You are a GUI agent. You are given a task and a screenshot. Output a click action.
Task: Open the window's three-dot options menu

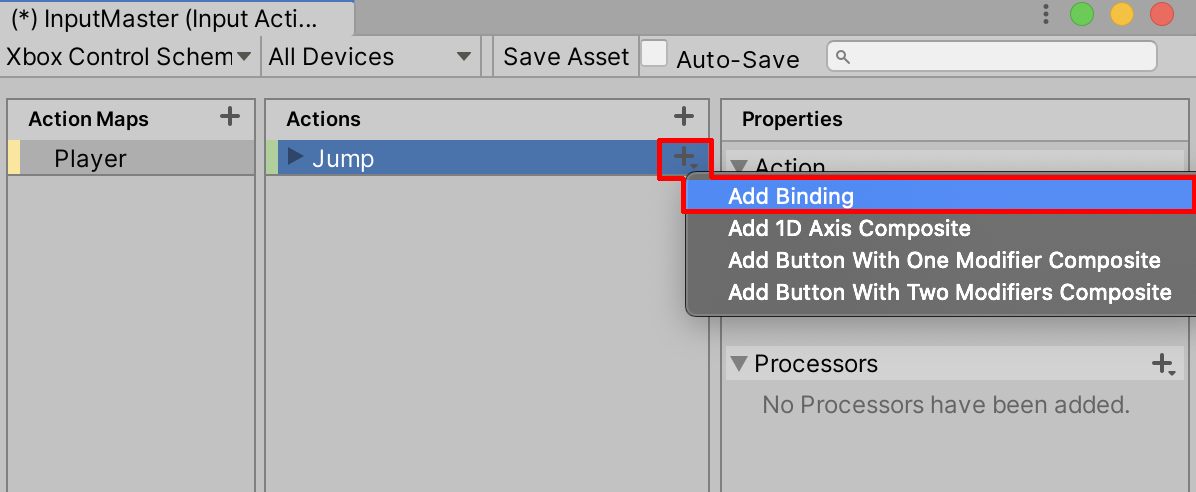click(1046, 14)
